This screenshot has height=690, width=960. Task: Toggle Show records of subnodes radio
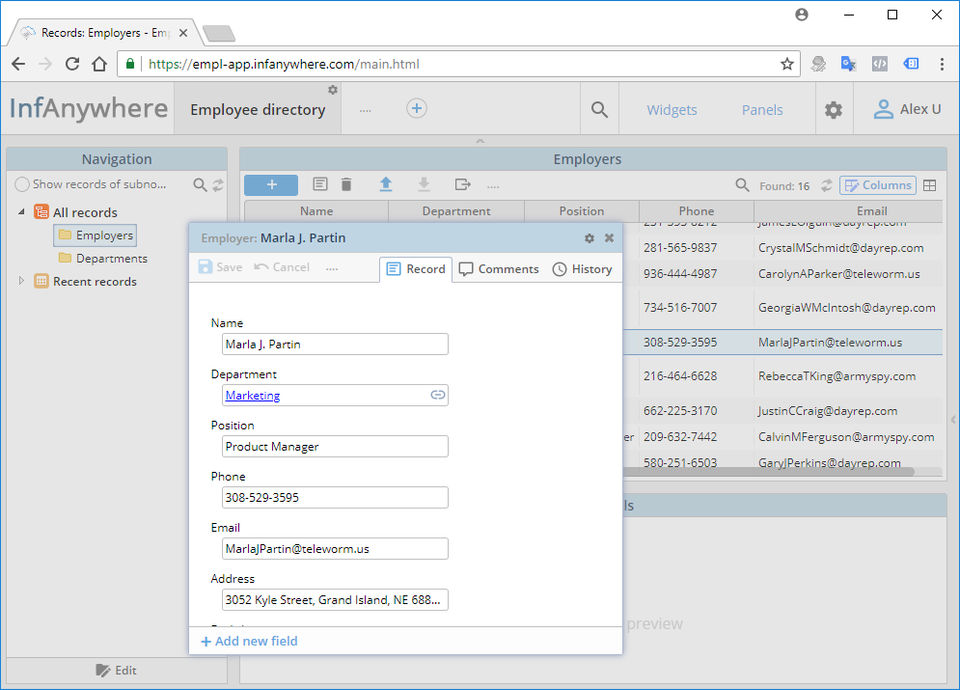[x=22, y=184]
